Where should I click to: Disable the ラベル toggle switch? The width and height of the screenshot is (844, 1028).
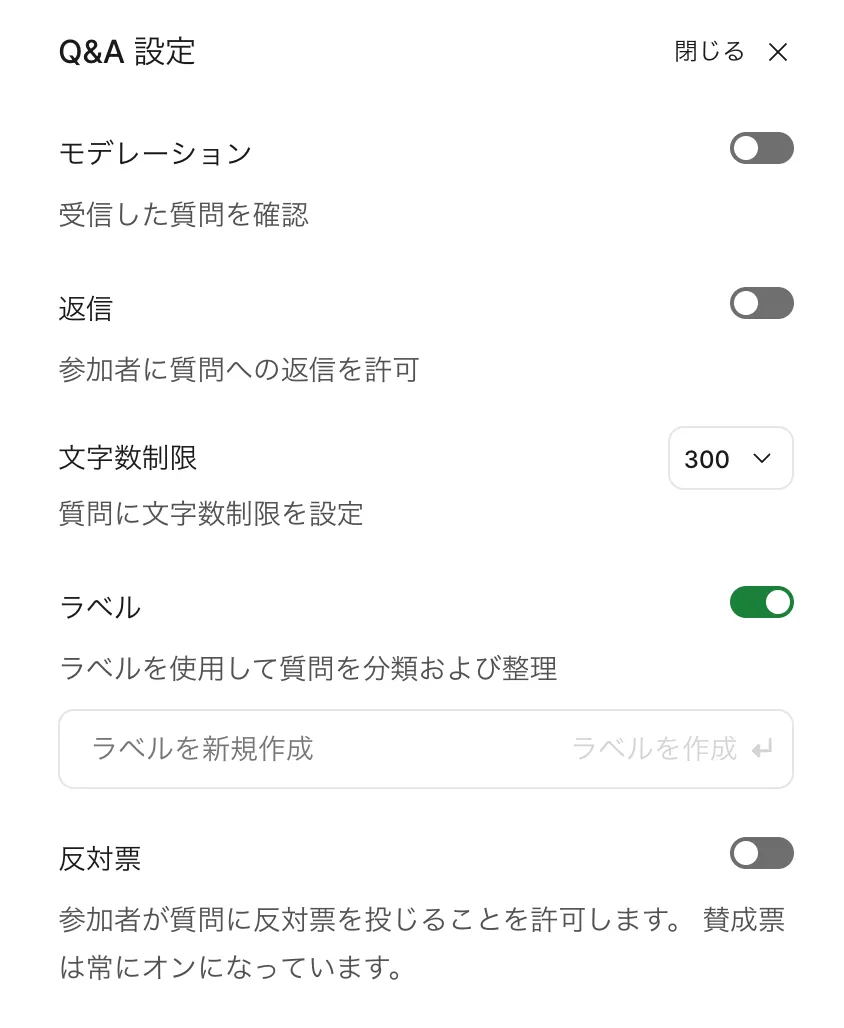761,602
